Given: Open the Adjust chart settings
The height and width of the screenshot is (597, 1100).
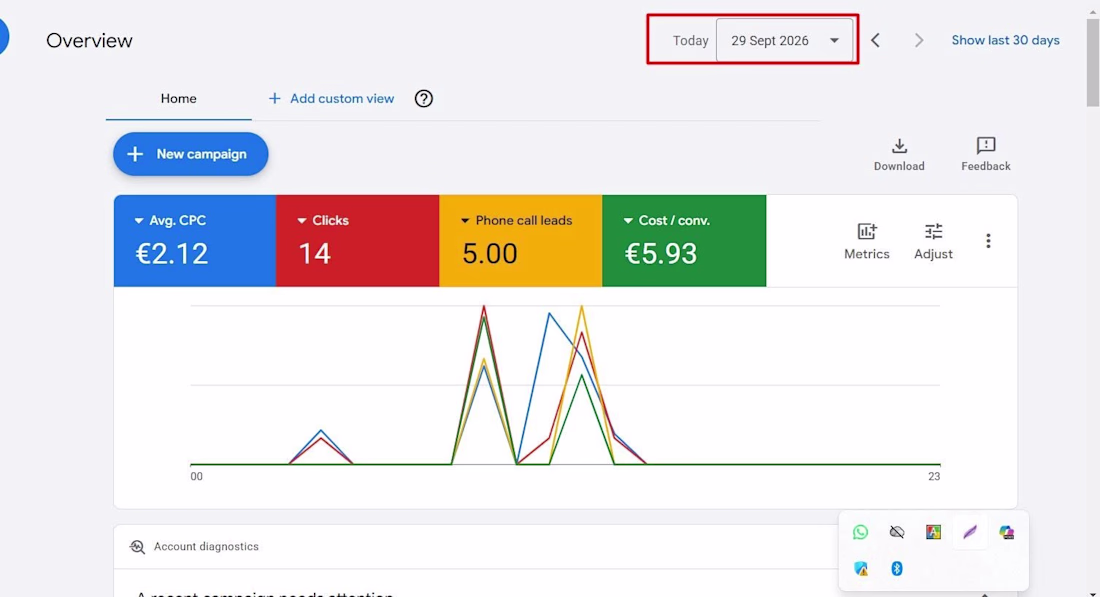Looking at the screenshot, I should point(933,241).
